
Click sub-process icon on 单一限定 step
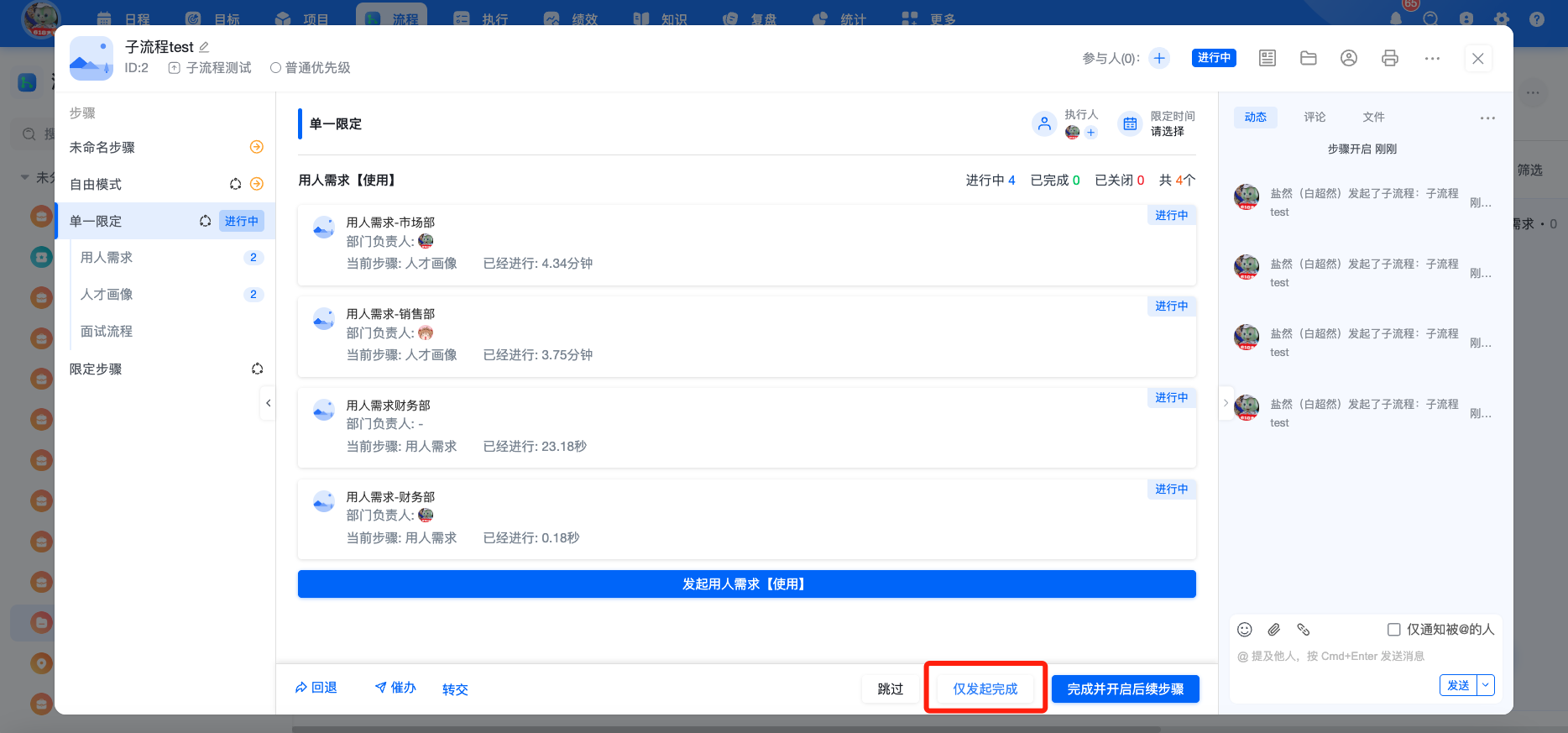click(205, 221)
